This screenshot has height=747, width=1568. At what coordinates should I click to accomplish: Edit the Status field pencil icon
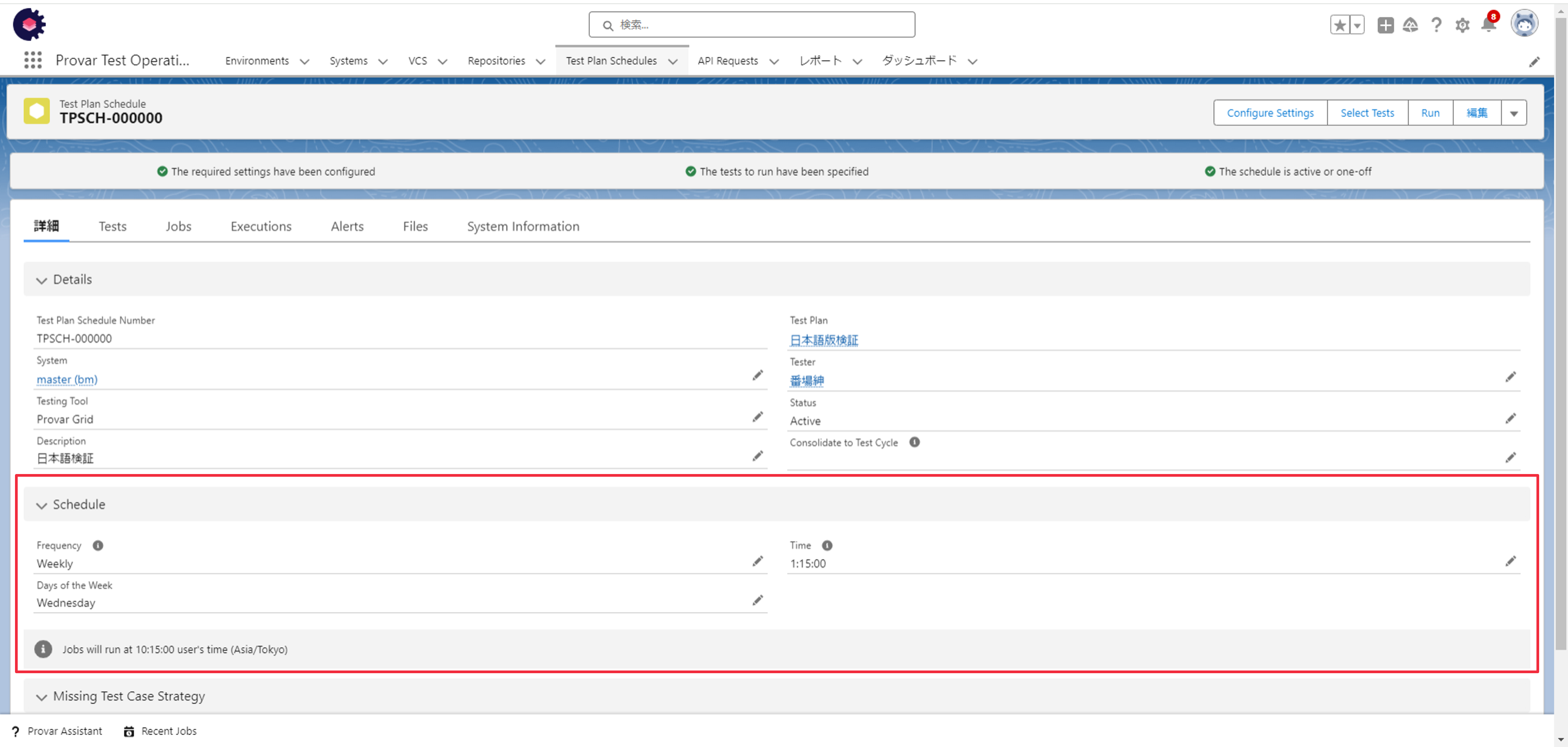click(x=1510, y=419)
